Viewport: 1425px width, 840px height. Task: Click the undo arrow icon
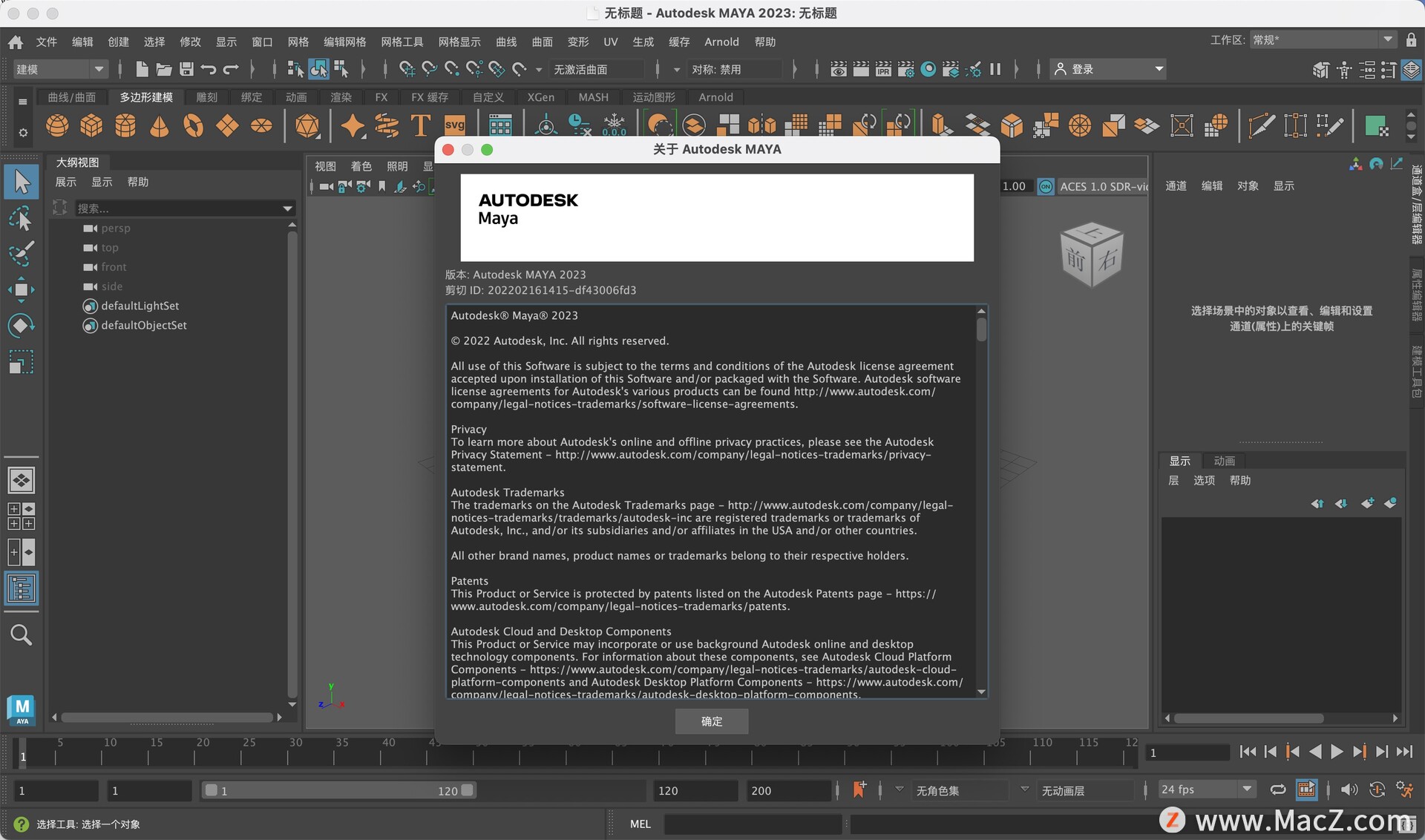click(x=209, y=69)
